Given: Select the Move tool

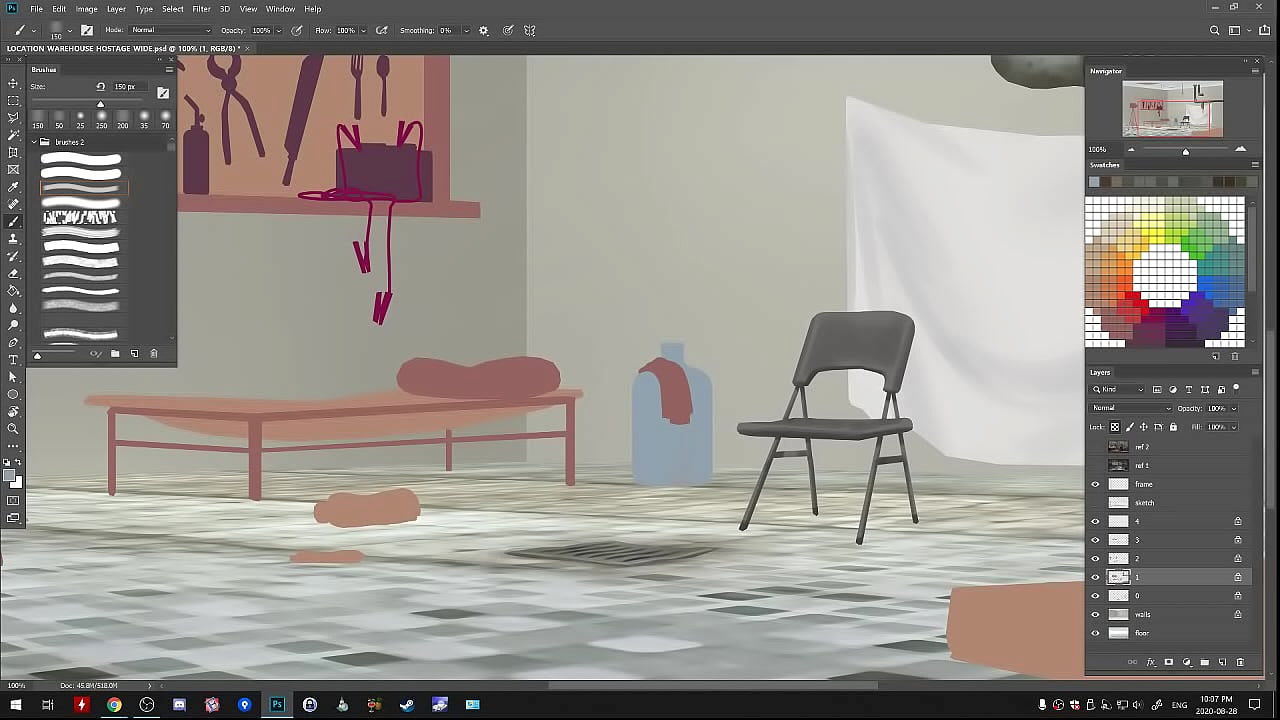Looking at the screenshot, I should (13, 83).
